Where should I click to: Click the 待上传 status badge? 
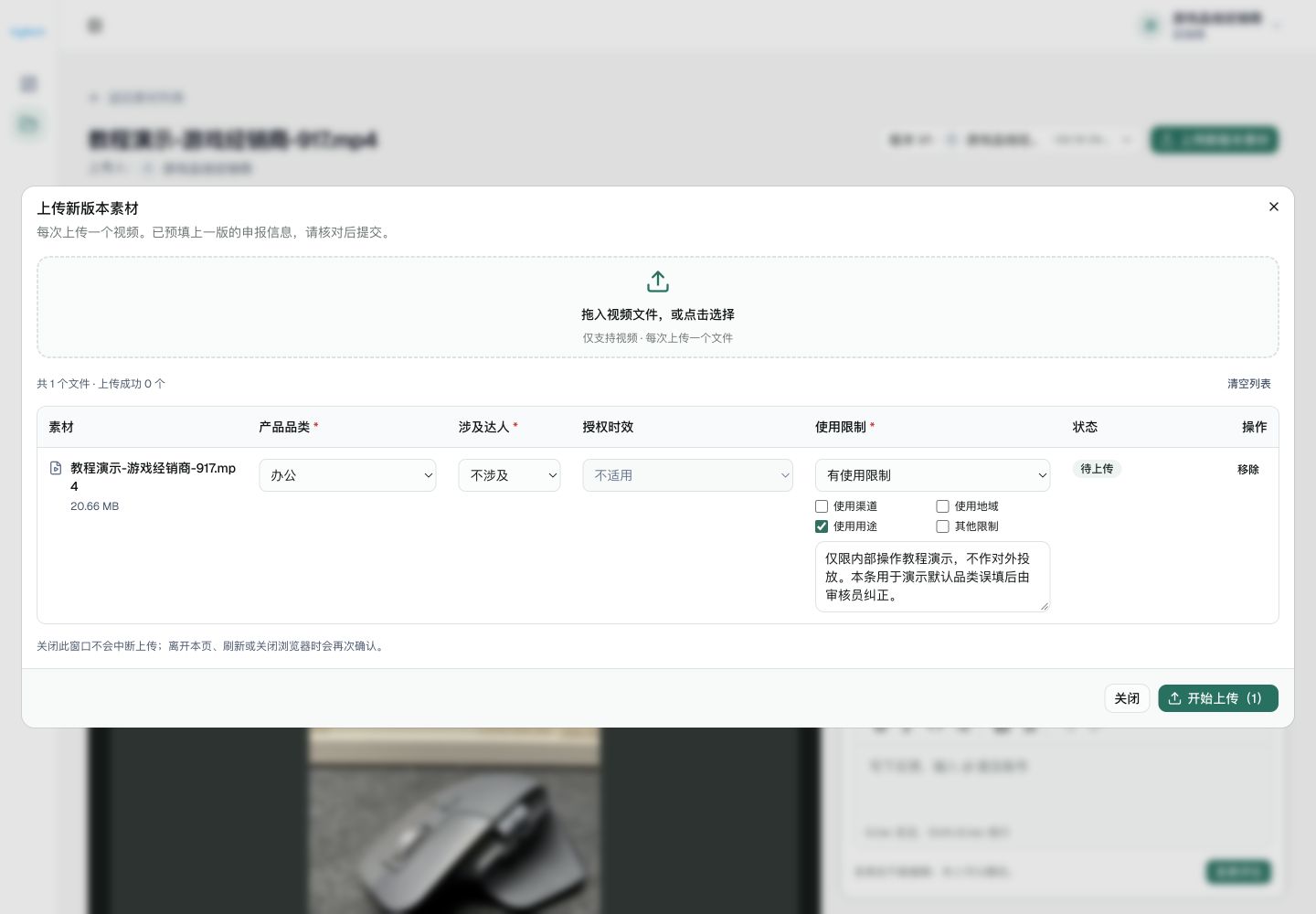[1097, 469]
